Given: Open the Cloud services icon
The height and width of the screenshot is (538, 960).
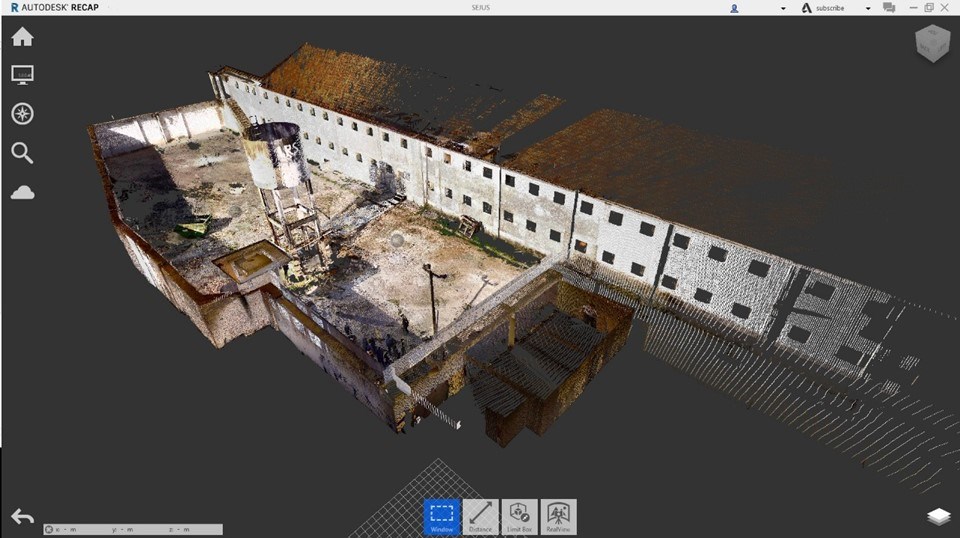Looking at the screenshot, I should tap(22, 192).
